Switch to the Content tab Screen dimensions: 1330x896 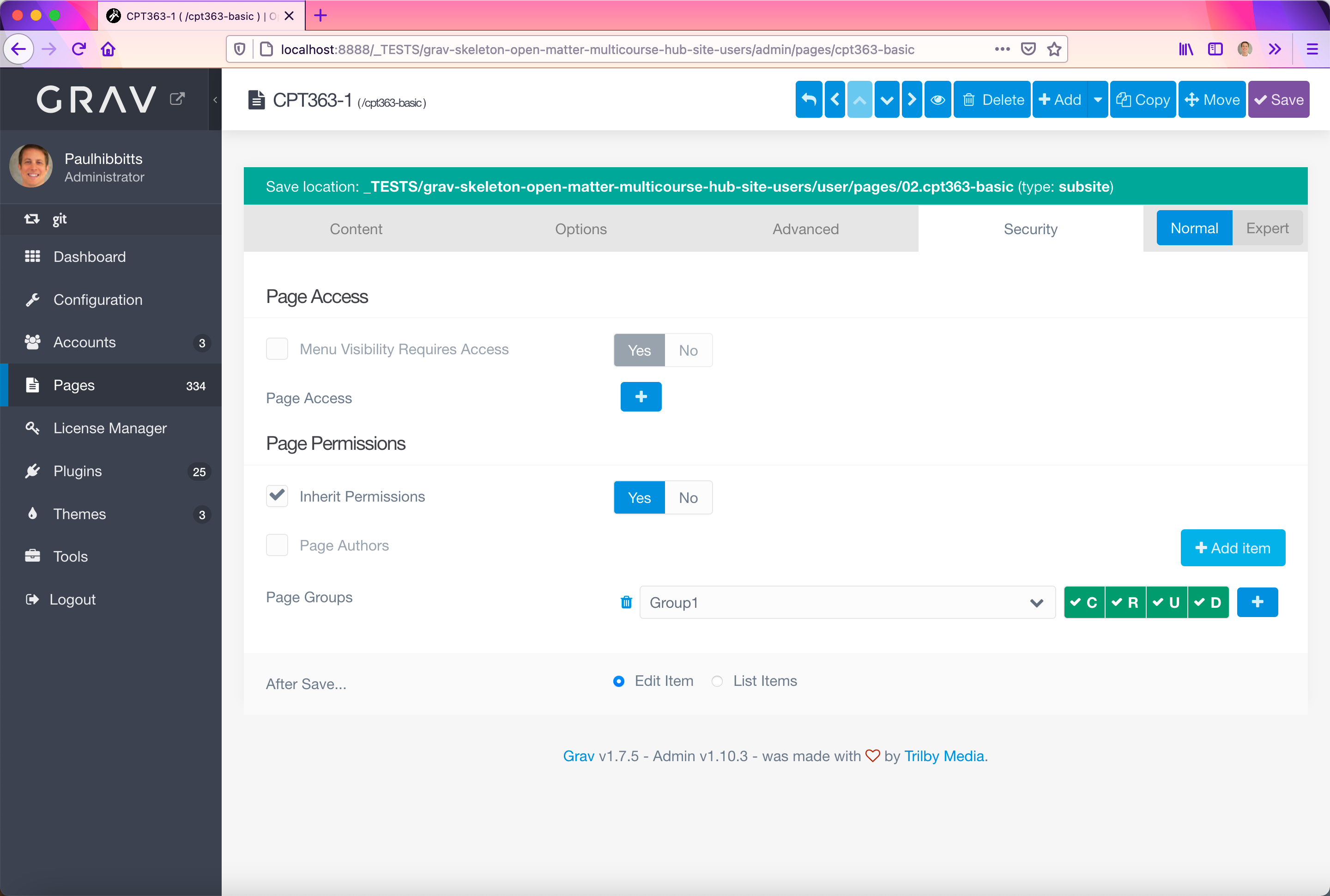click(355, 229)
